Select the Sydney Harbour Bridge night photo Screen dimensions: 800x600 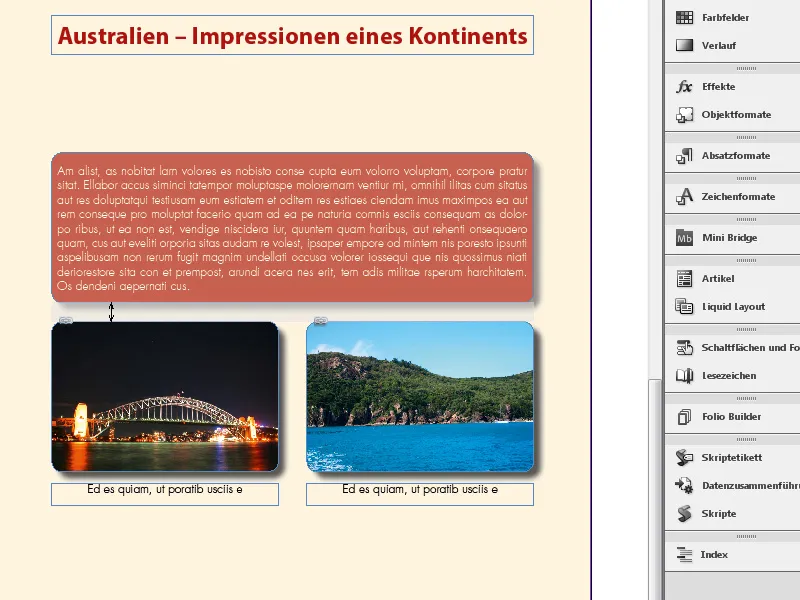point(165,396)
